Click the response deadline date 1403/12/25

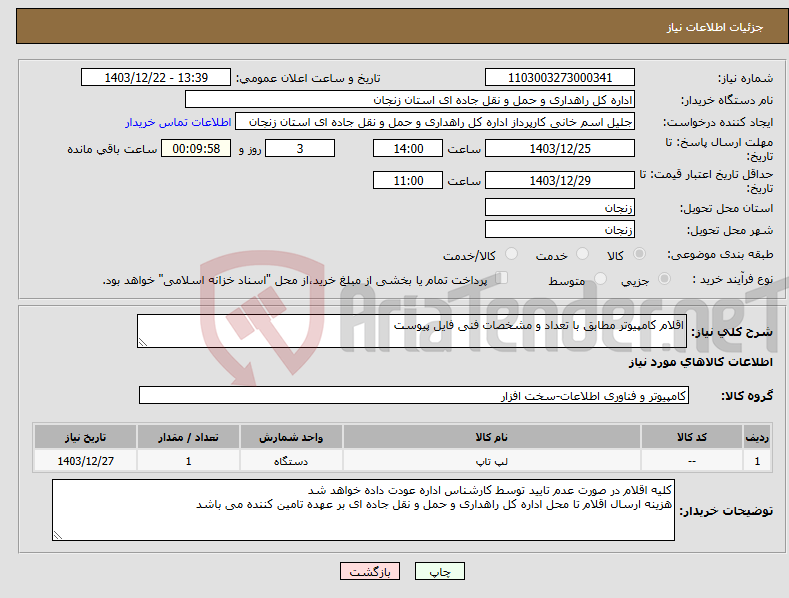click(560, 148)
